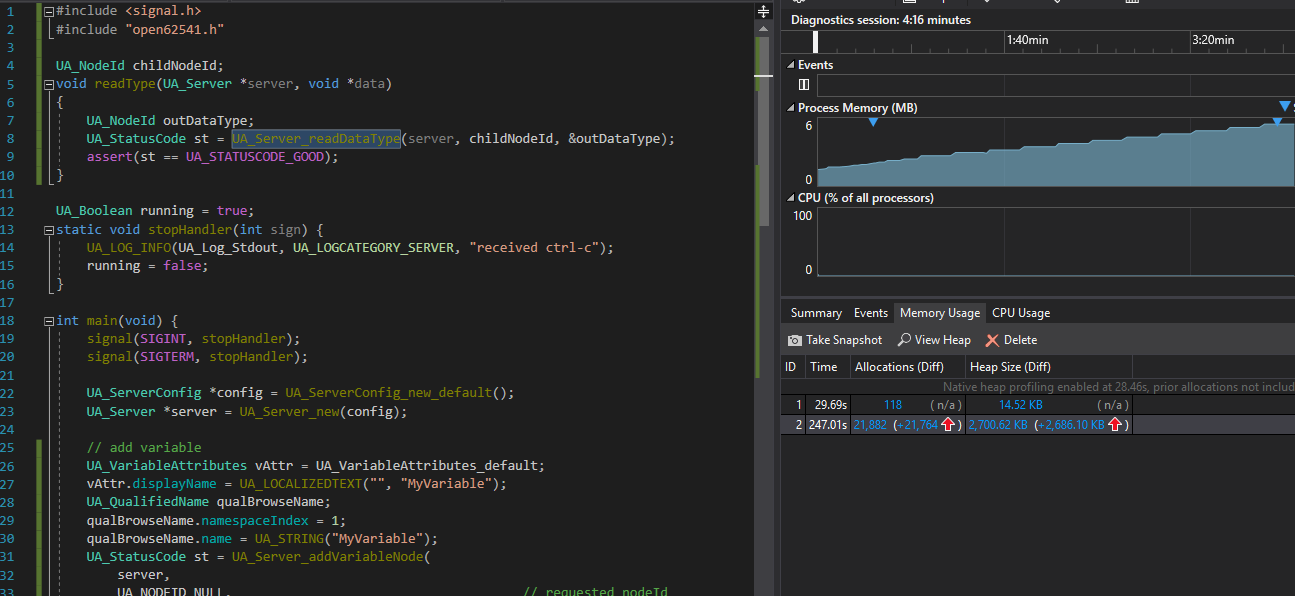Select the Memory Usage tab
1295x596 pixels.
(939, 313)
